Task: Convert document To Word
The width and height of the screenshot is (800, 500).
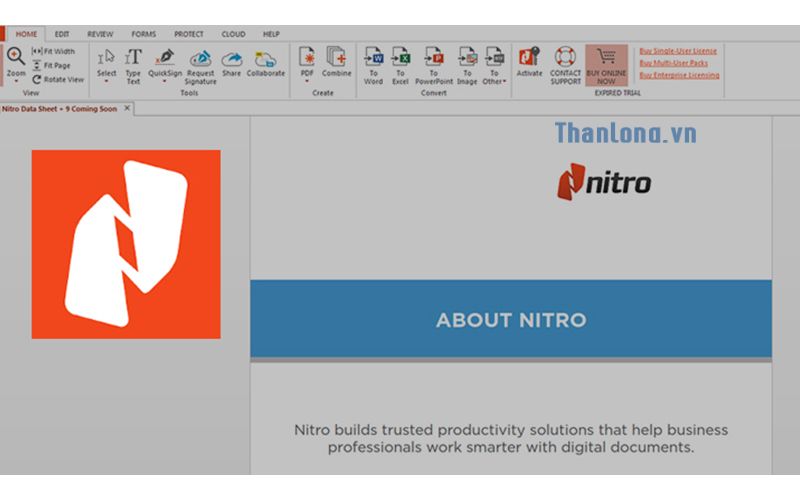Action: point(373,64)
